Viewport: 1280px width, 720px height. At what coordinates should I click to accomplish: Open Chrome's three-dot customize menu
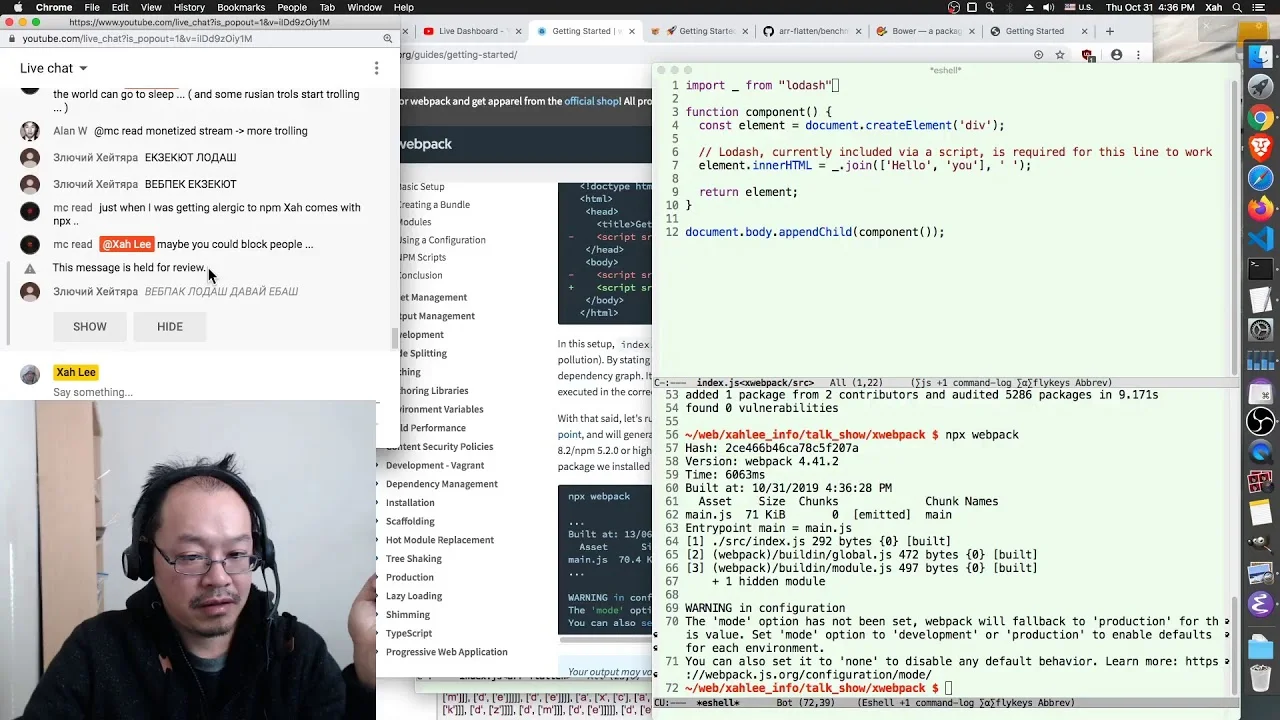(1138, 55)
